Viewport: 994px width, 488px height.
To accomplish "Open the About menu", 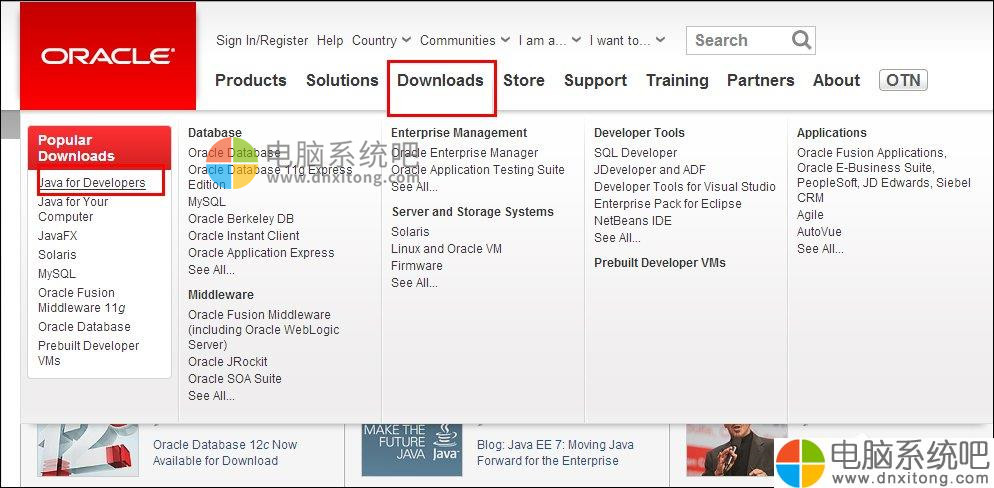I will click(836, 80).
